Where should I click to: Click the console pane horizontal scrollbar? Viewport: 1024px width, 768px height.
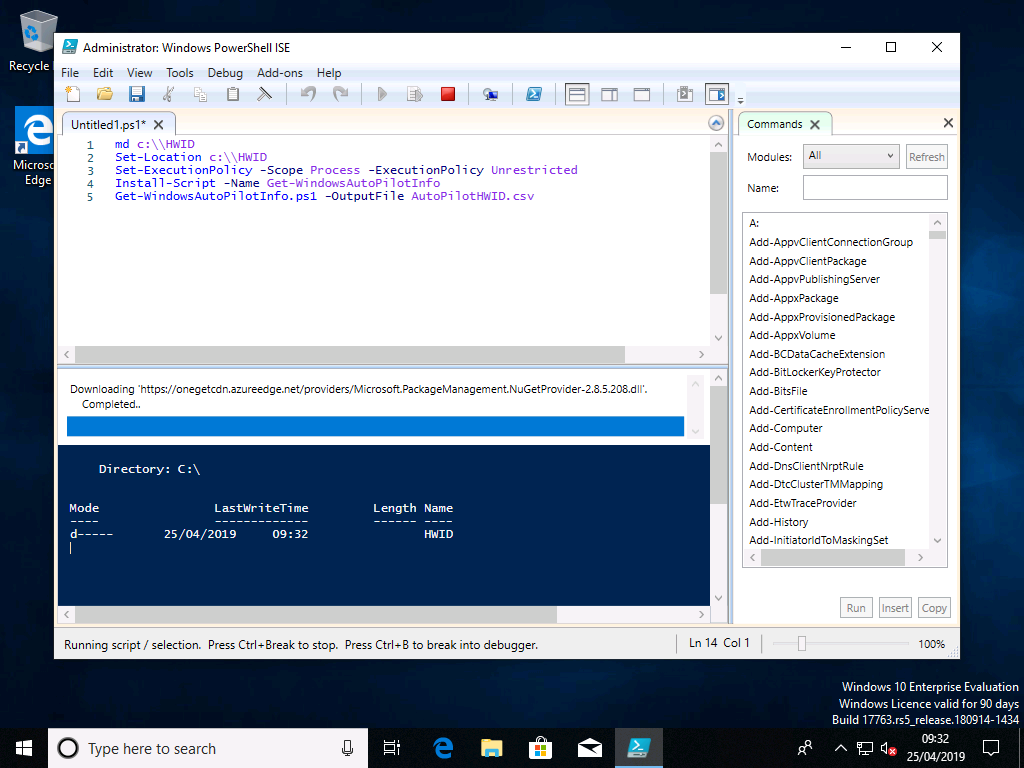click(x=315, y=615)
